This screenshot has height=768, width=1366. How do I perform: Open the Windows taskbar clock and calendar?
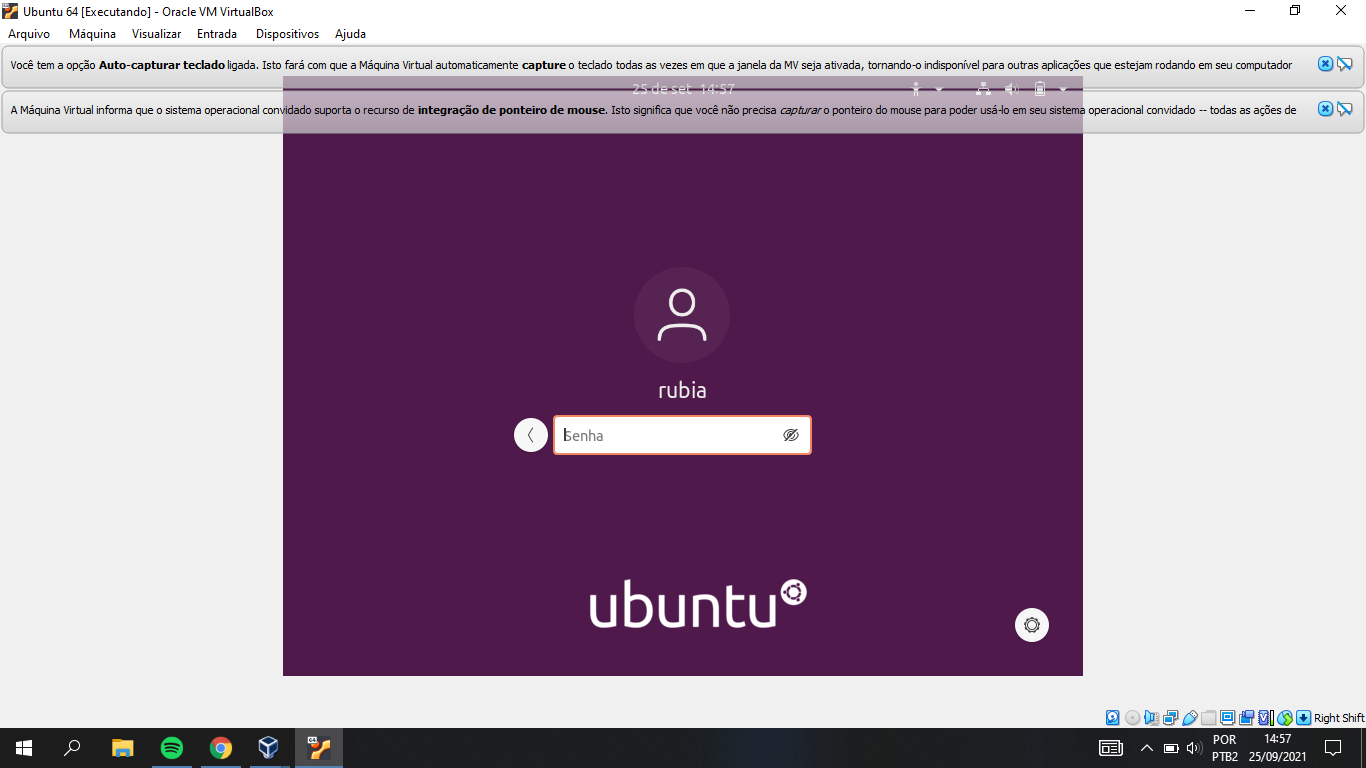pyautogui.click(x=1278, y=748)
